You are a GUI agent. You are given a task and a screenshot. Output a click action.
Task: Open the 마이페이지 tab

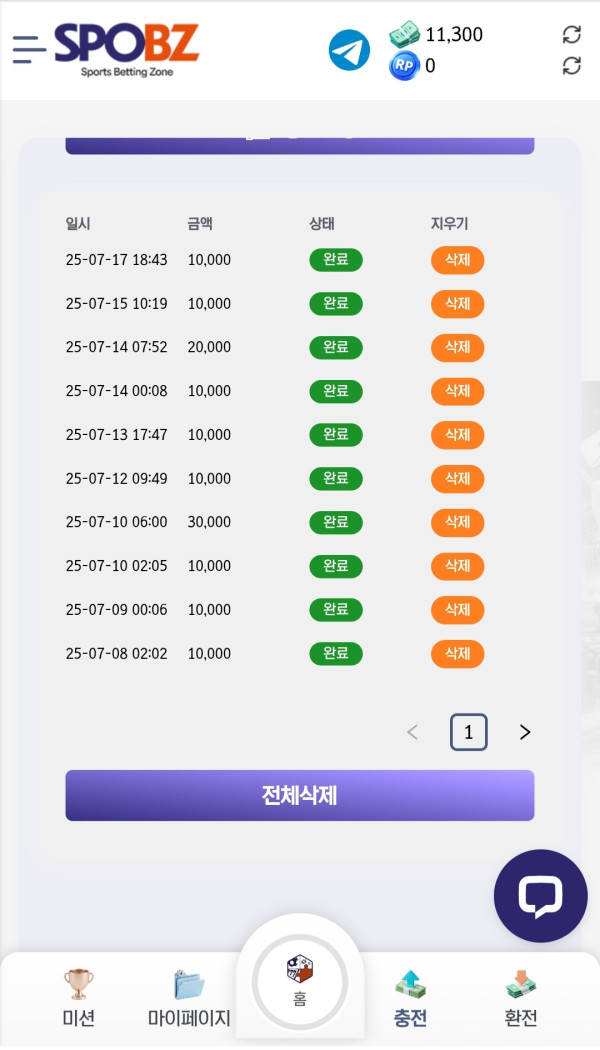pyautogui.click(x=189, y=998)
